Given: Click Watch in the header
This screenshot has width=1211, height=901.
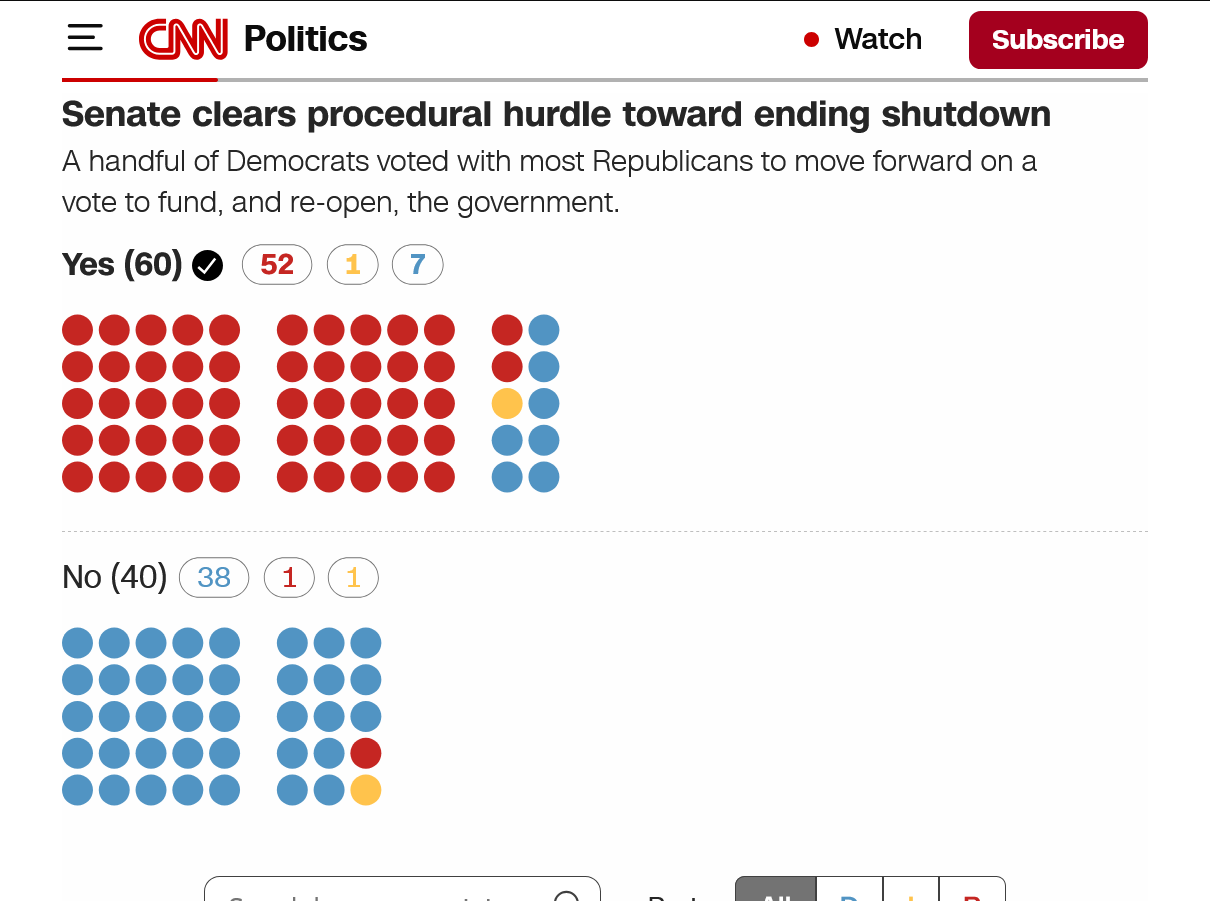Looking at the screenshot, I should coord(877,39).
